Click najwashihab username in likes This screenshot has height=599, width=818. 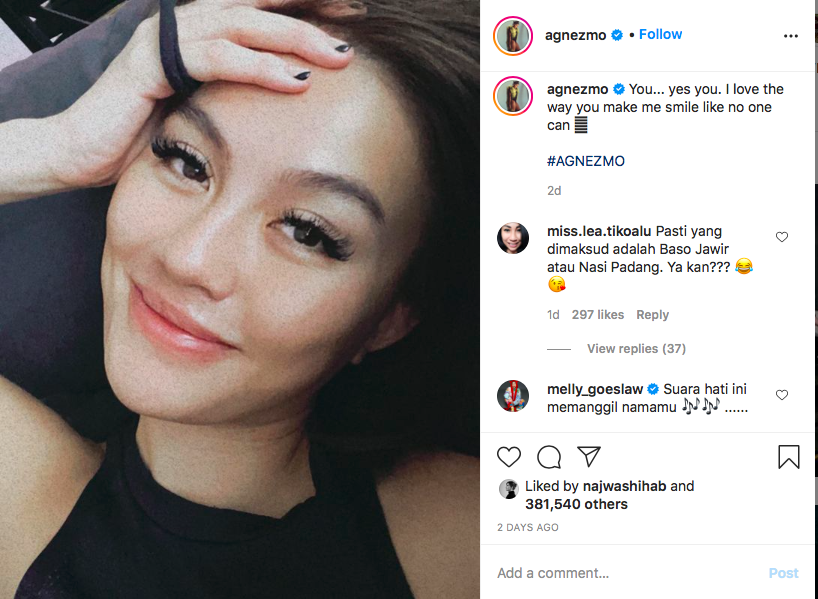coord(624,486)
